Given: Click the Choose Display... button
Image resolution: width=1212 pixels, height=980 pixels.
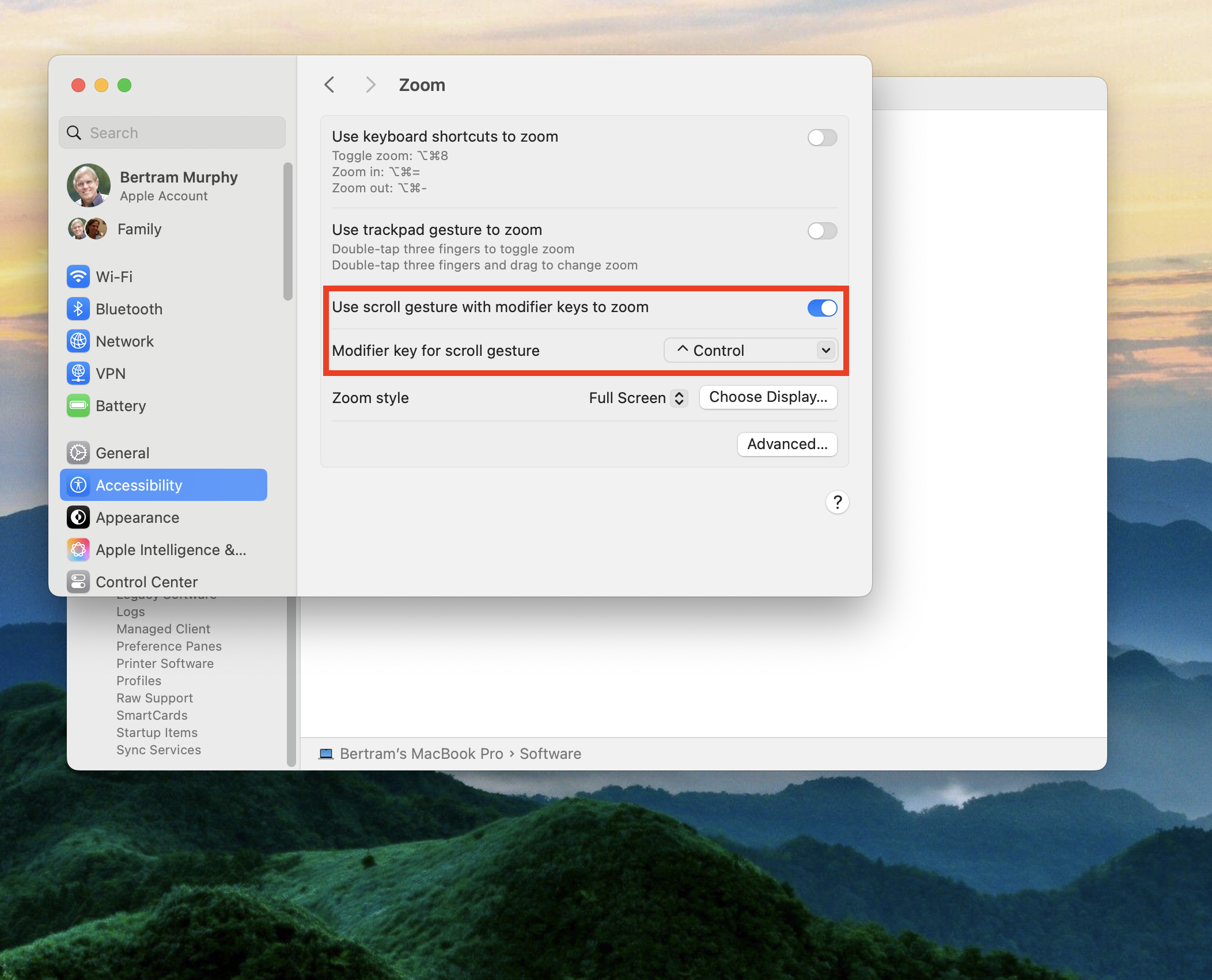Looking at the screenshot, I should pyautogui.click(x=767, y=397).
